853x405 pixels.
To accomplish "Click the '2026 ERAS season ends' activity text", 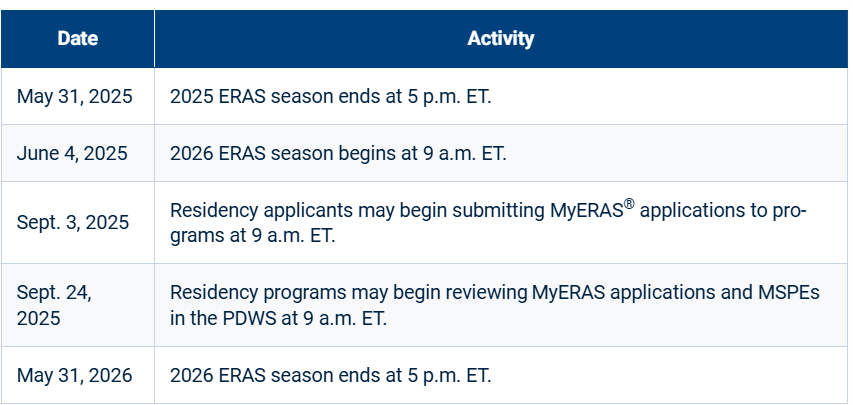I will [x=332, y=376].
